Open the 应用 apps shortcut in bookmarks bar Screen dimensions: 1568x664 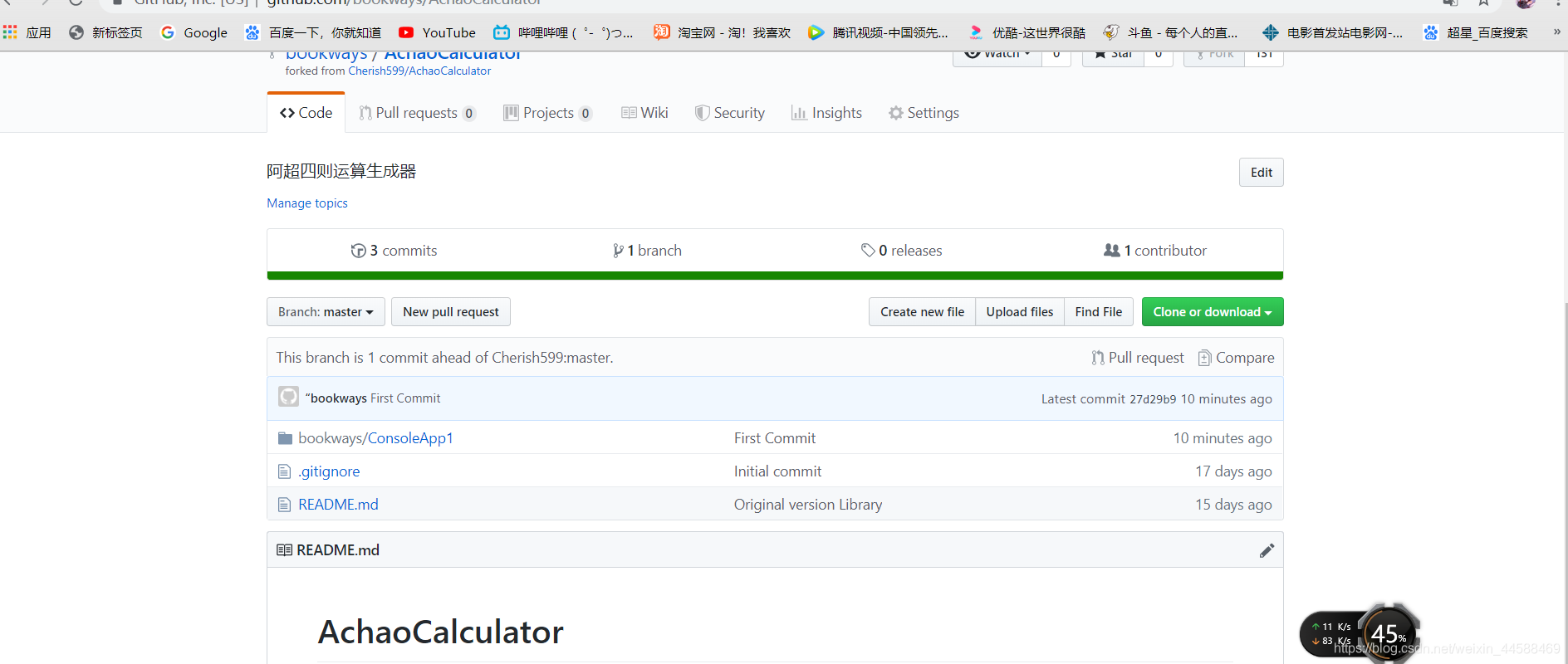[x=27, y=32]
